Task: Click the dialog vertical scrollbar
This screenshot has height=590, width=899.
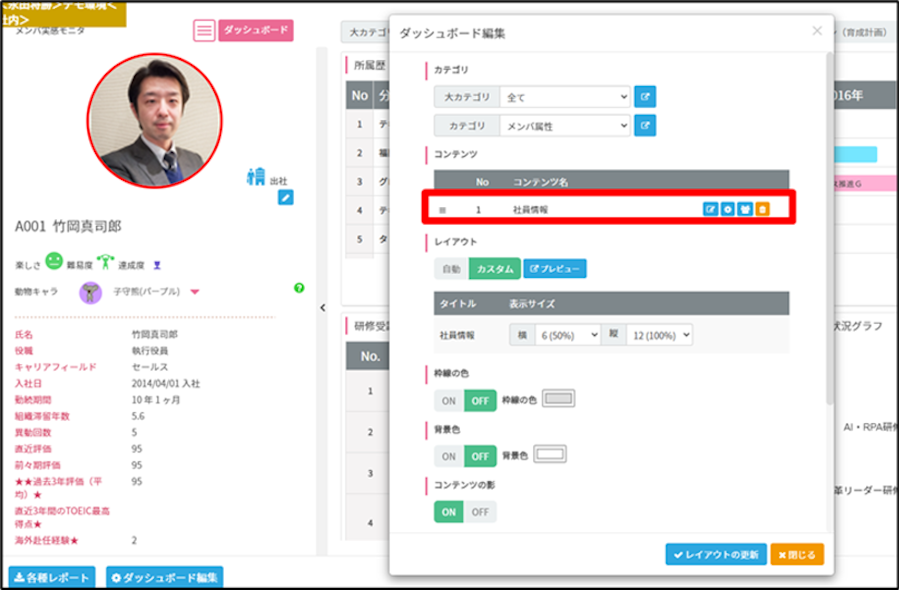Action: (829, 229)
